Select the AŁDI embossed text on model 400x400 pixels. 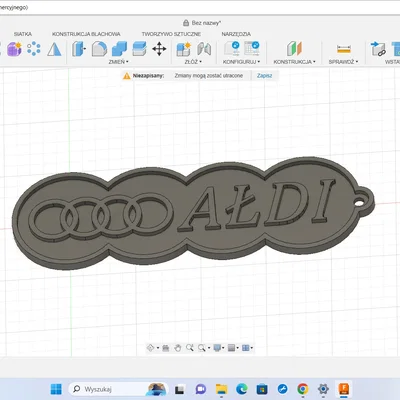click(257, 205)
